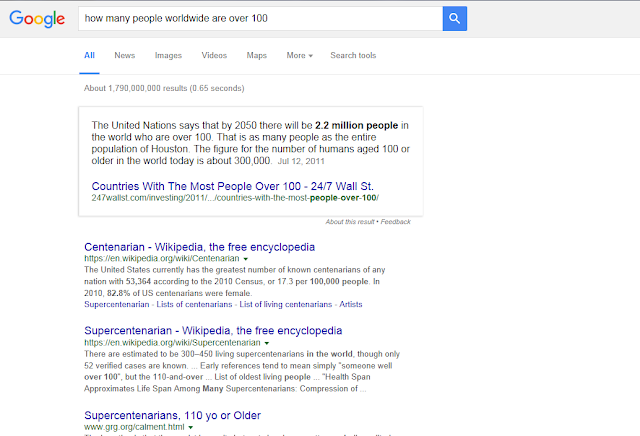Click the 'Jul 12, 2011' date in snippet

[301, 161]
